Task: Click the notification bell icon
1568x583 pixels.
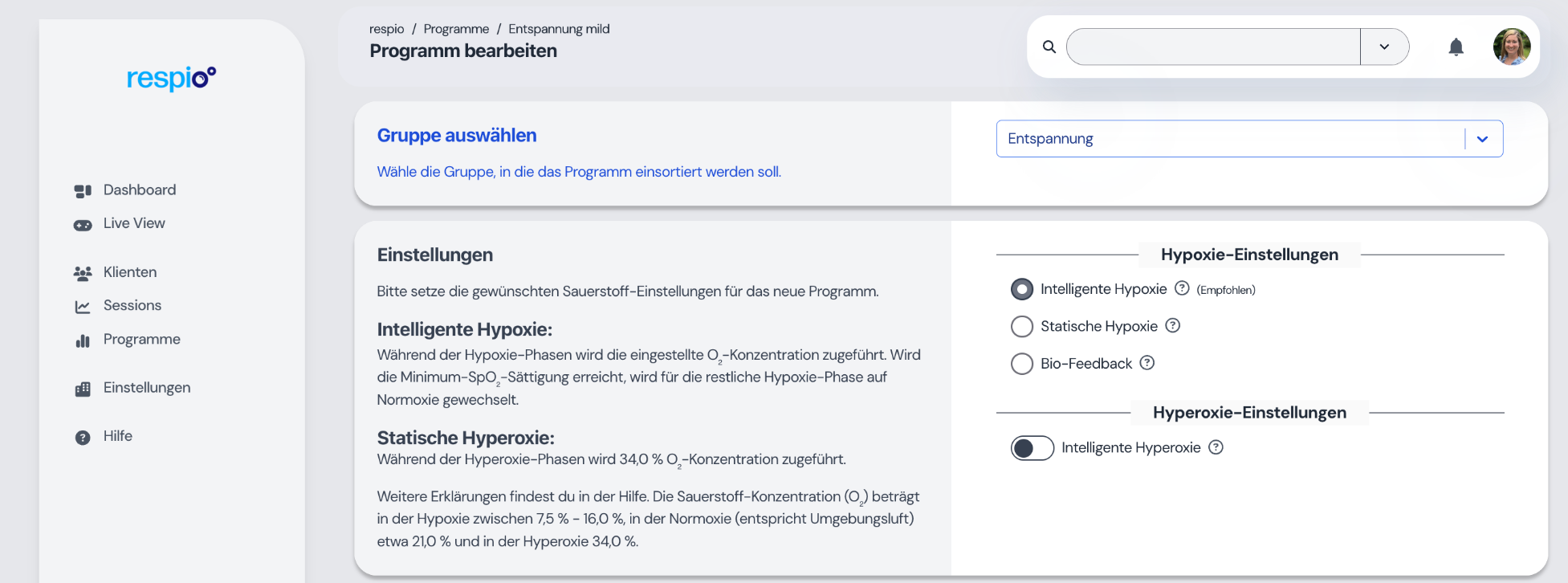Action: (x=1456, y=47)
